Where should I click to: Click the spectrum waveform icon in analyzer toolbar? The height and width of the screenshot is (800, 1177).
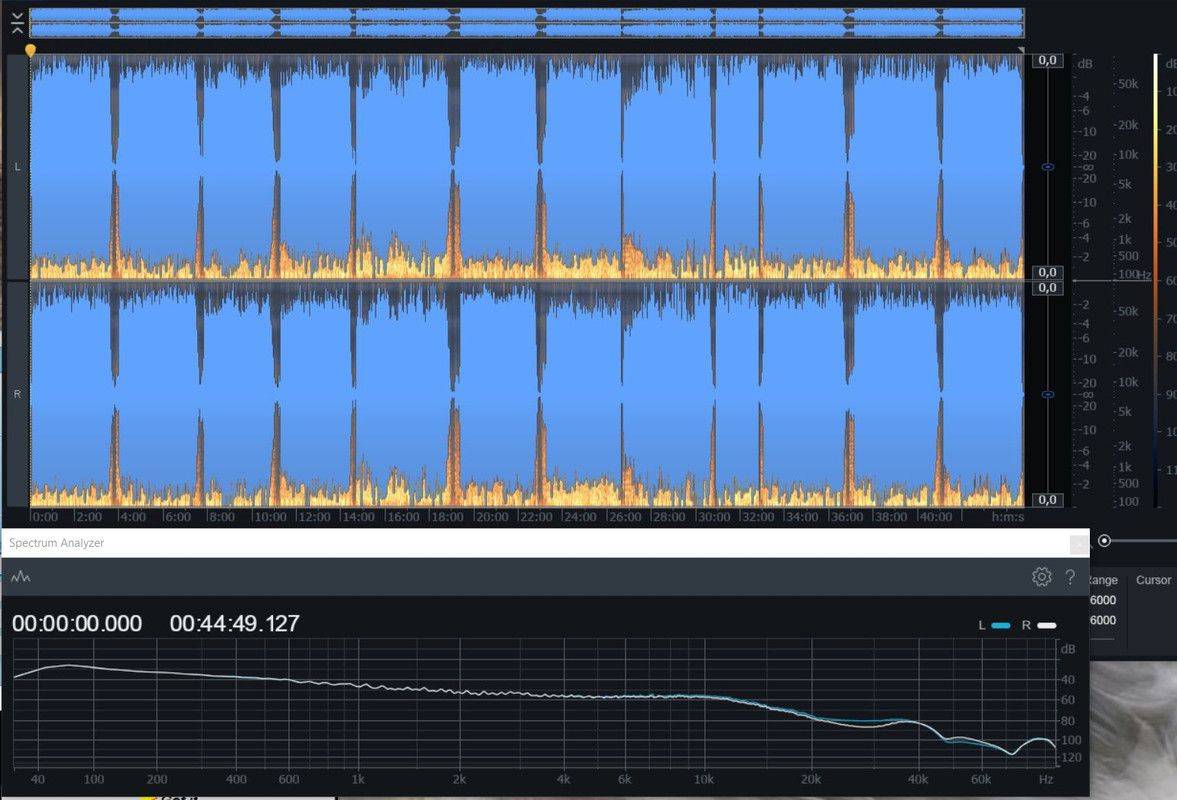click(21, 576)
